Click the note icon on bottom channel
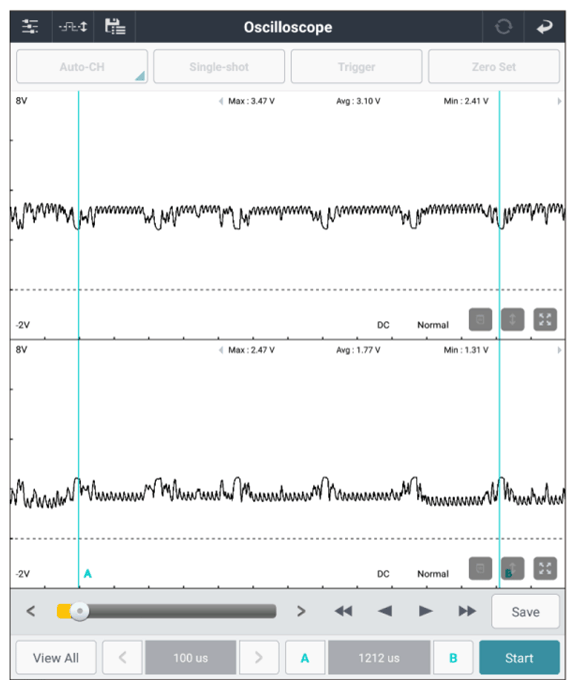 click(480, 568)
